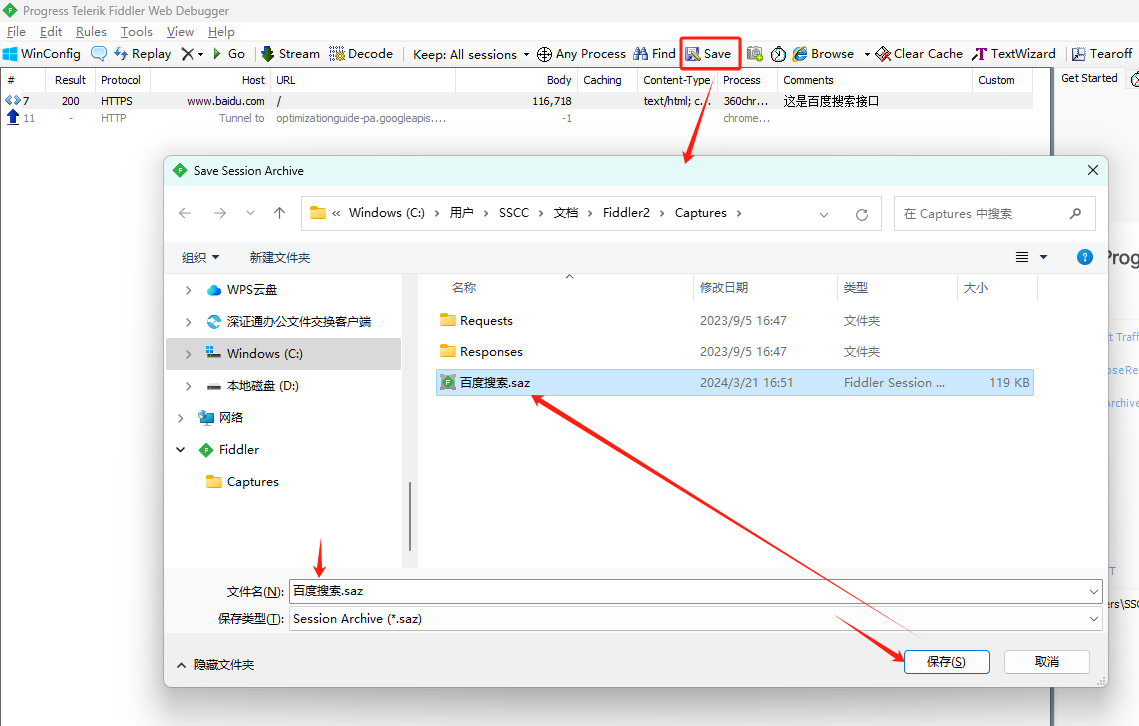Select 本地磁盘 (D:) in the tree
The height and width of the screenshot is (726, 1139).
tap(262, 386)
